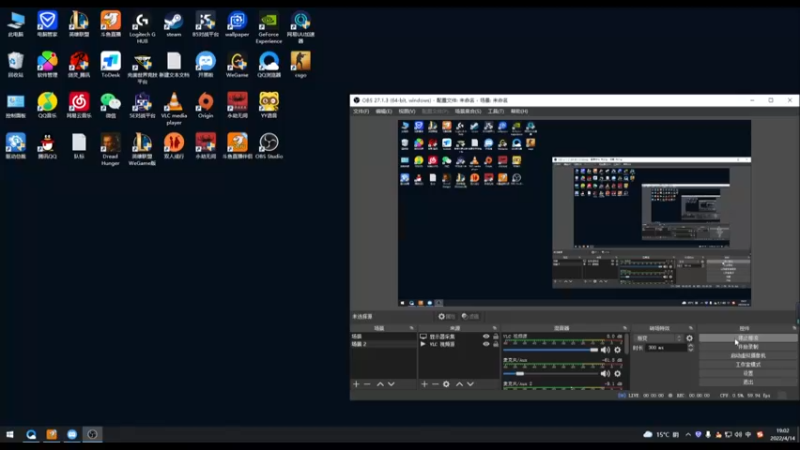Select NetEase Cloud Music red icon
This screenshot has width=800, height=450.
coord(79,105)
